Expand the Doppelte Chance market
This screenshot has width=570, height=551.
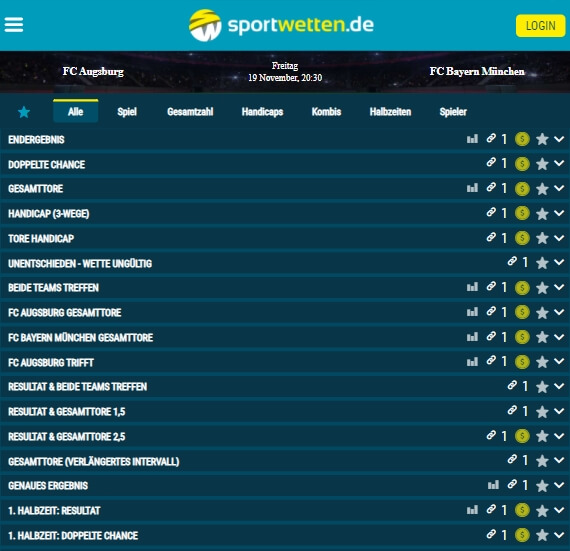[x=559, y=164]
